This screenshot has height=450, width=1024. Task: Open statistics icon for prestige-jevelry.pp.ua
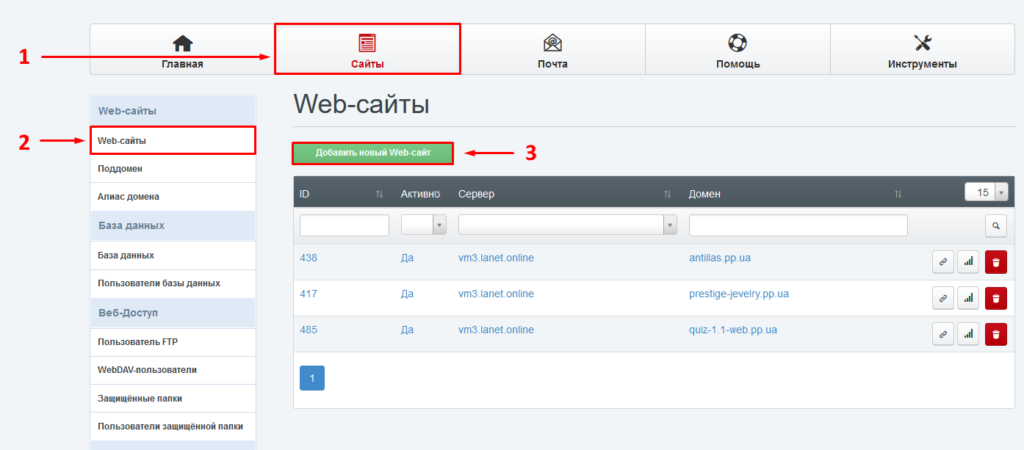coord(967,298)
